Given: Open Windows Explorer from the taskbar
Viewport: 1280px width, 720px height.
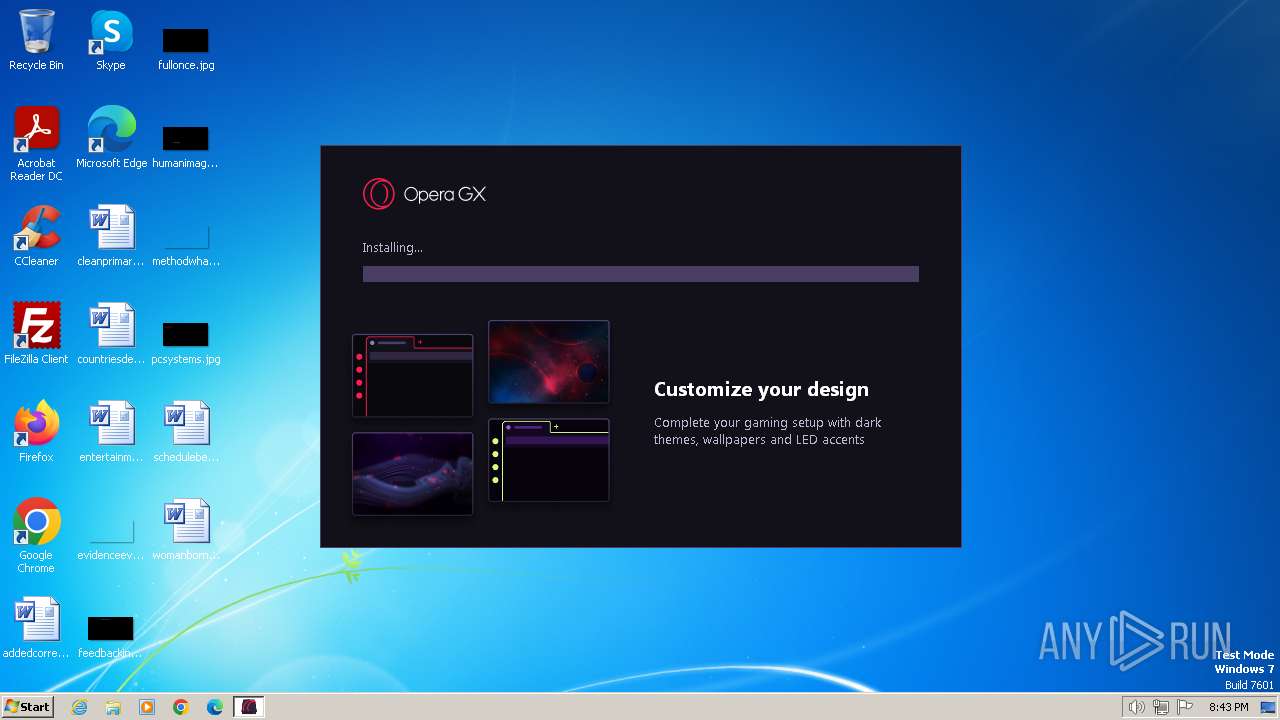Looking at the screenshot, I should (113, 707).
